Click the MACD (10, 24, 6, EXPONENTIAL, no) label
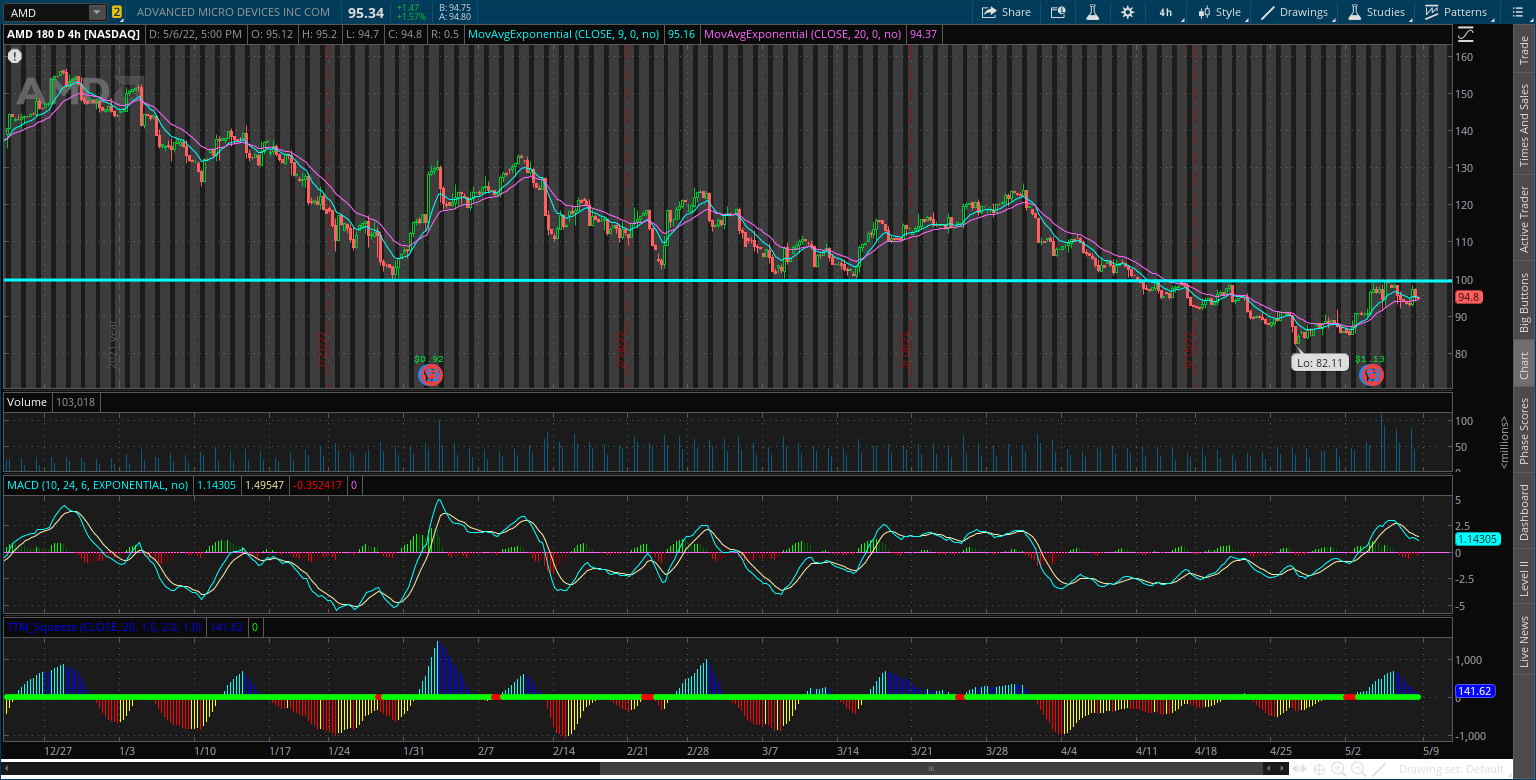 97,485
